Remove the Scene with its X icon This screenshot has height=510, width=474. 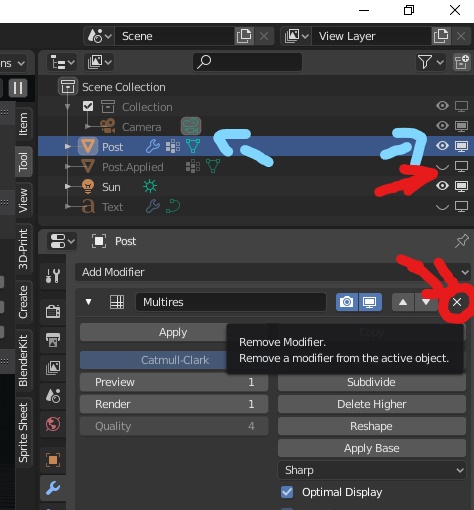[264, 36]
